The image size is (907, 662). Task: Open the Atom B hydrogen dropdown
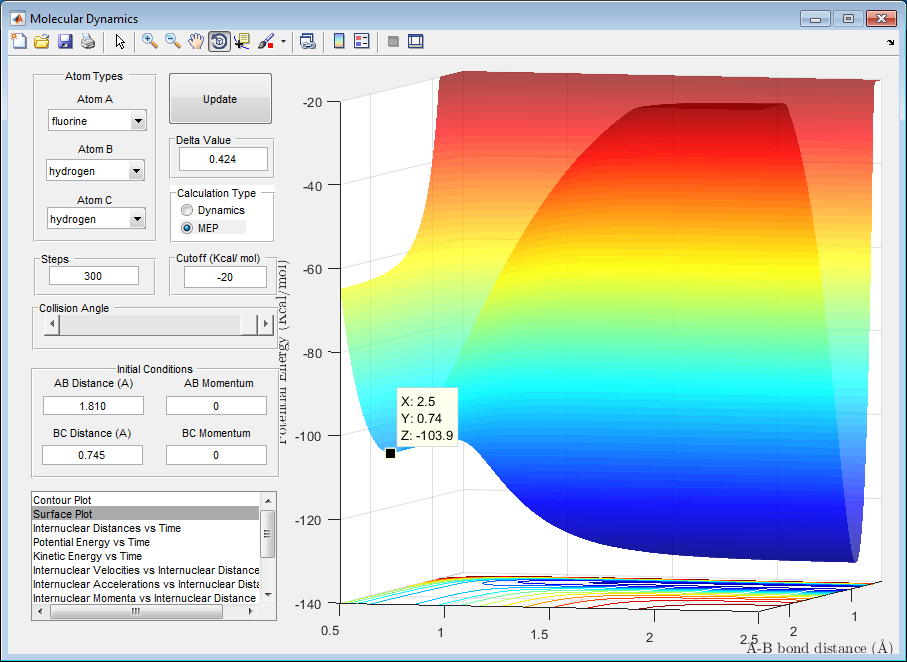point(97,172)
